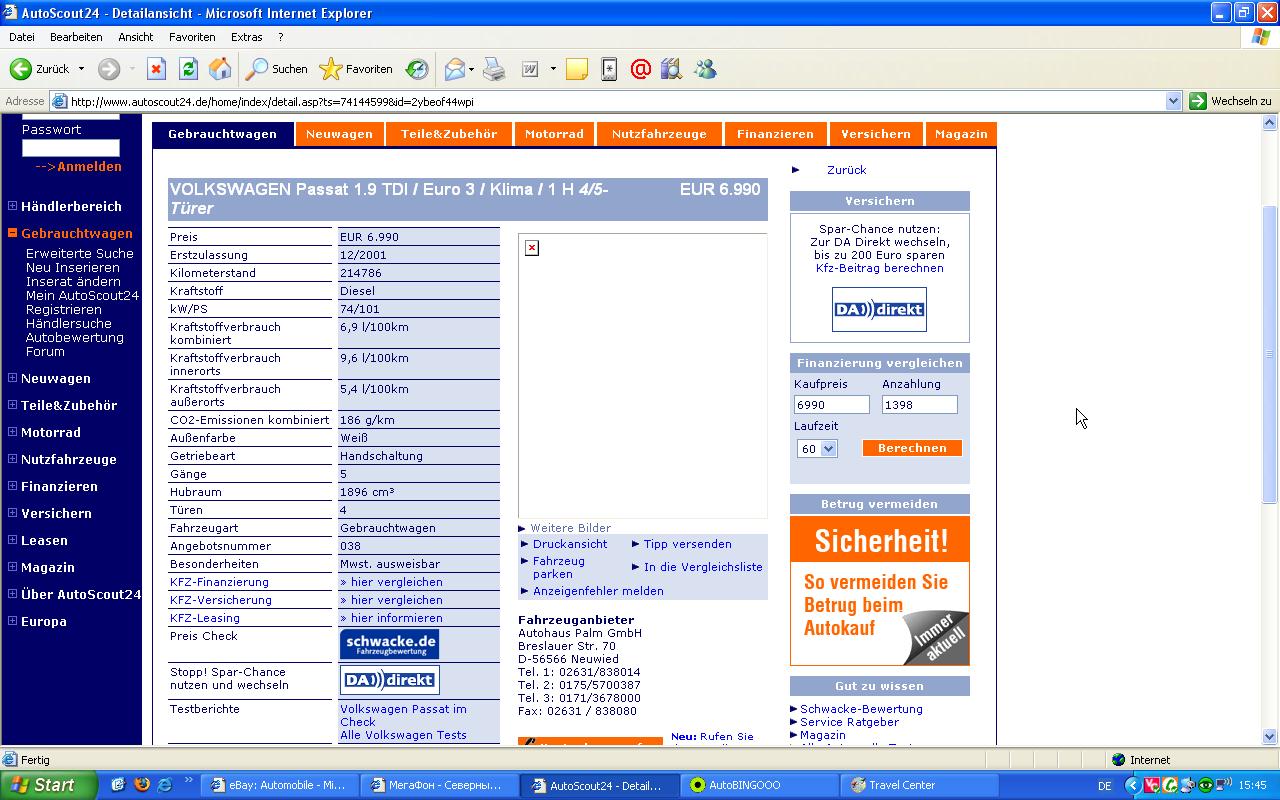Open the Druckansicht link

(569, 544)
